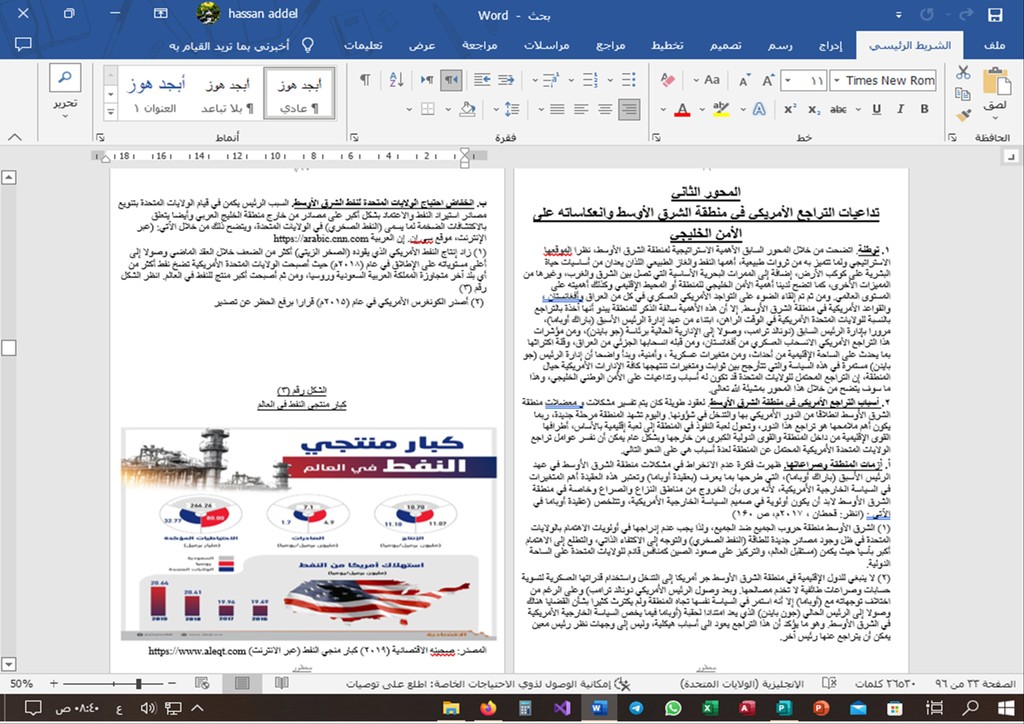Click the Paste clipboard icon
The height and width of the screenshot is (724, 1024).
[x=997, y=82]
